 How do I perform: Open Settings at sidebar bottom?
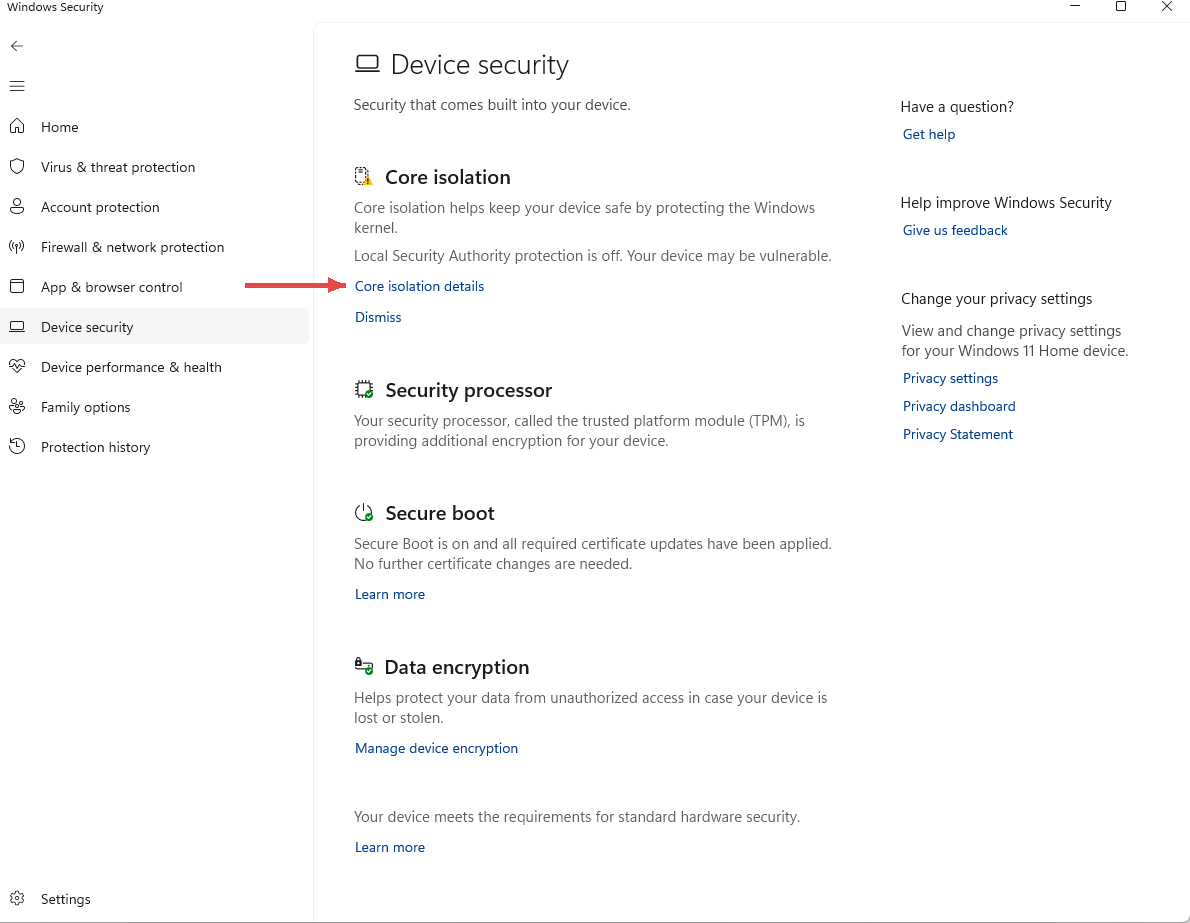pyautogui.click(x=155, y=899)
